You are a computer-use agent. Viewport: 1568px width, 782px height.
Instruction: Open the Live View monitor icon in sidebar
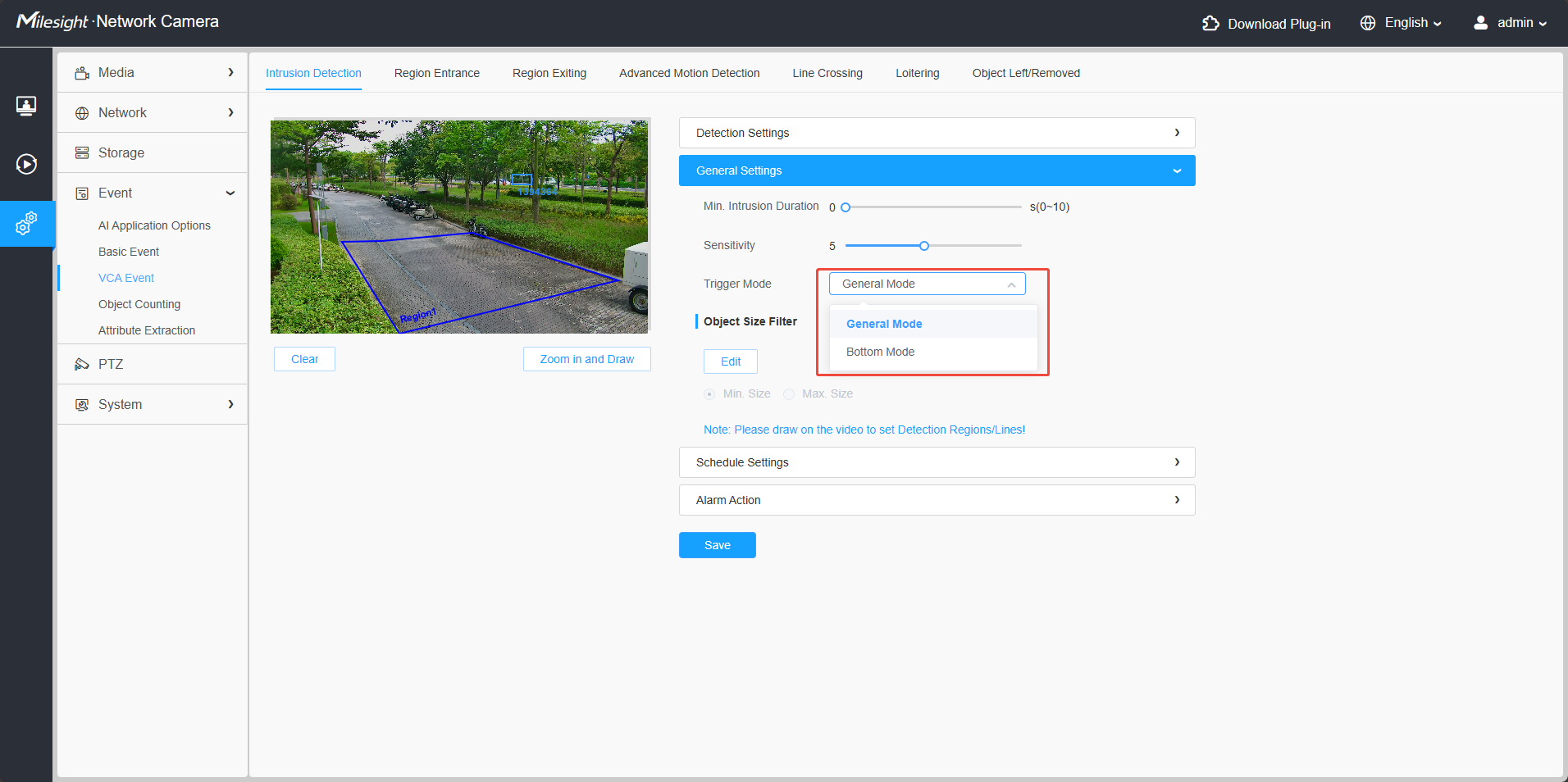click(26, 106)
